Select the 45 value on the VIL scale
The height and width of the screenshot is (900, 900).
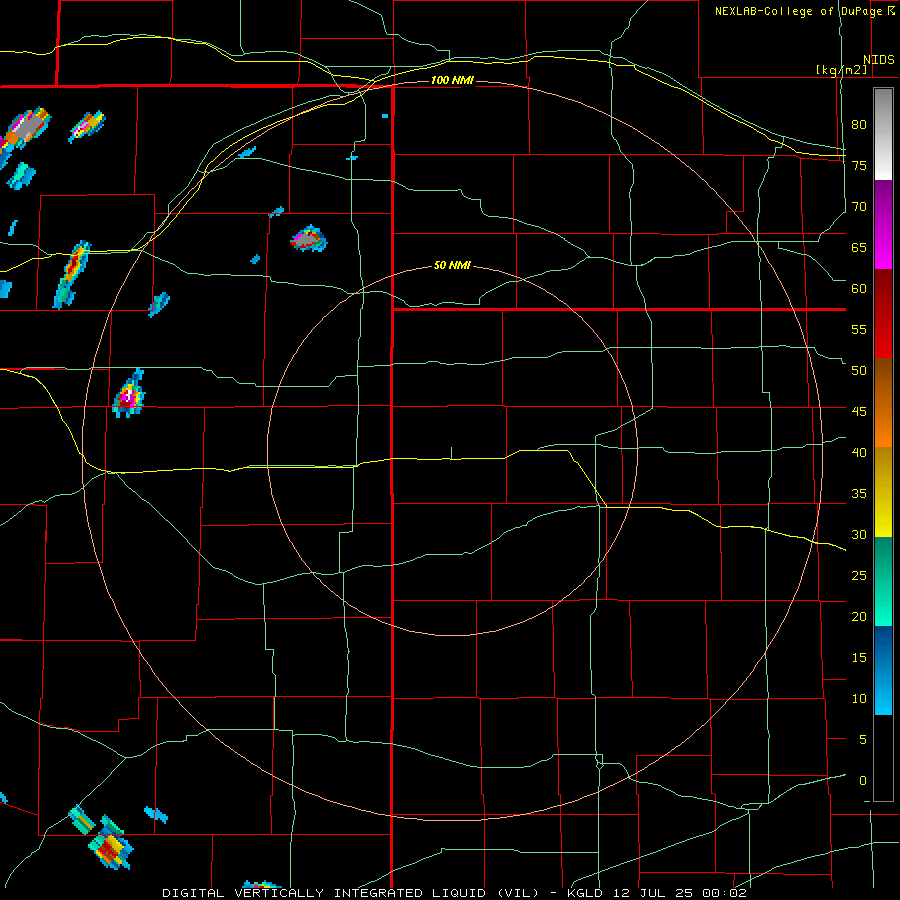tap(859, 412)
